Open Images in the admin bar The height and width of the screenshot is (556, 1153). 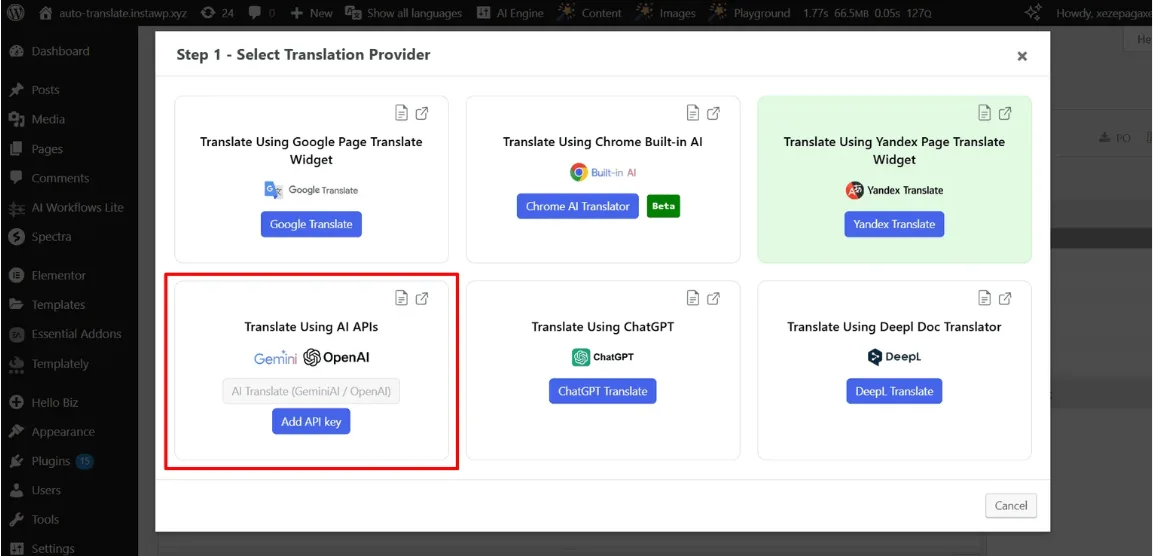pos(665,13)
